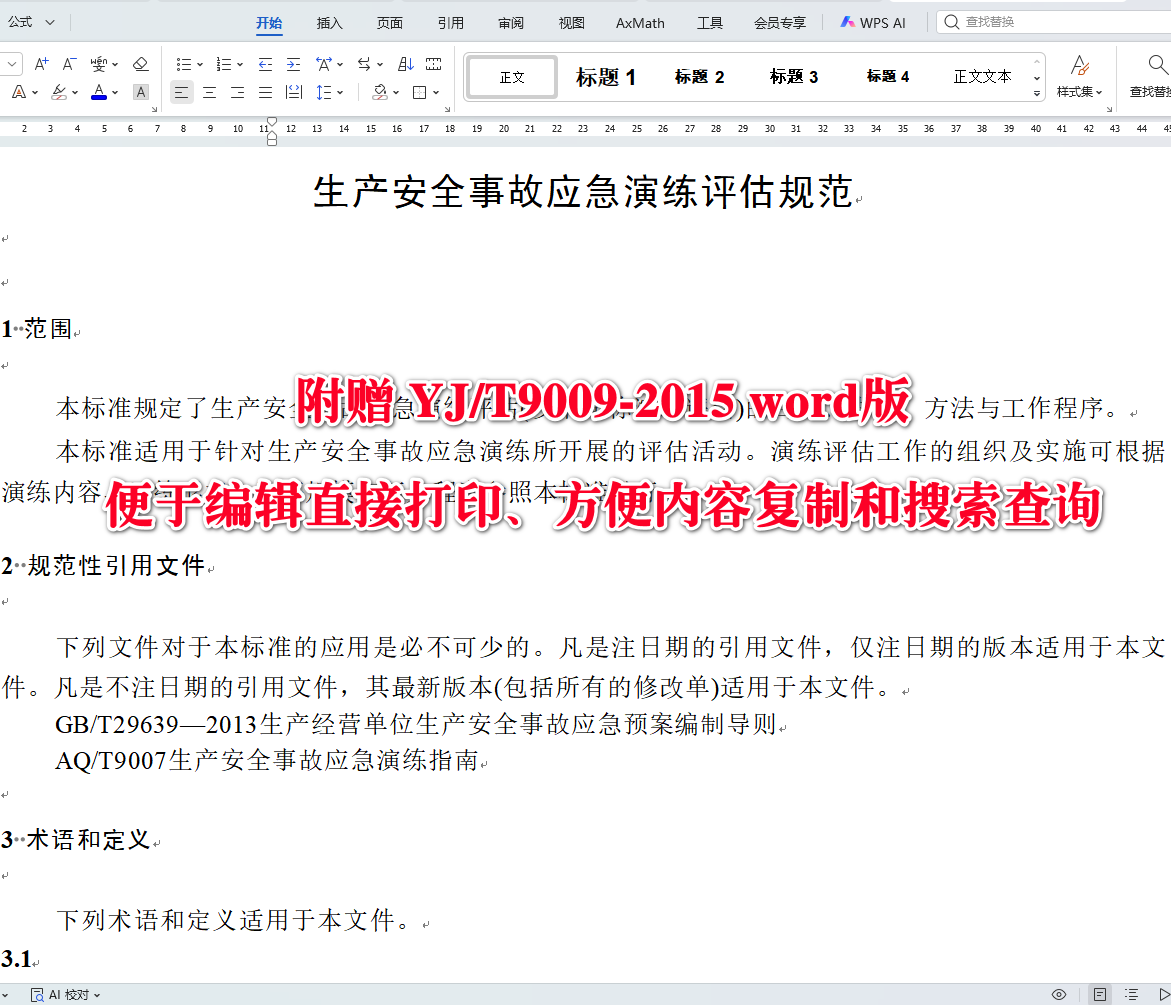1171x1005 pixels.
Task: Open AI proofreading from the status bar
Action: (x=64, y=994)
